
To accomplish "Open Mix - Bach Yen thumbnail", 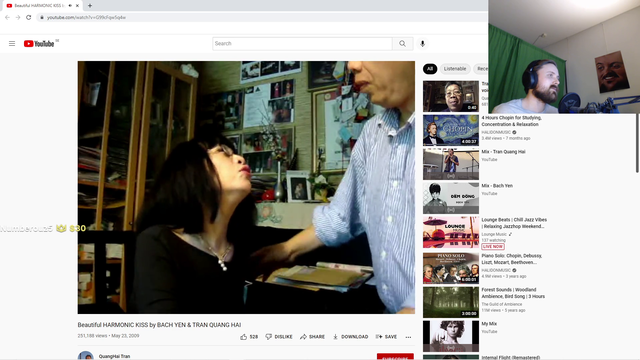I will pyautogui.click(x=451, y=198).
